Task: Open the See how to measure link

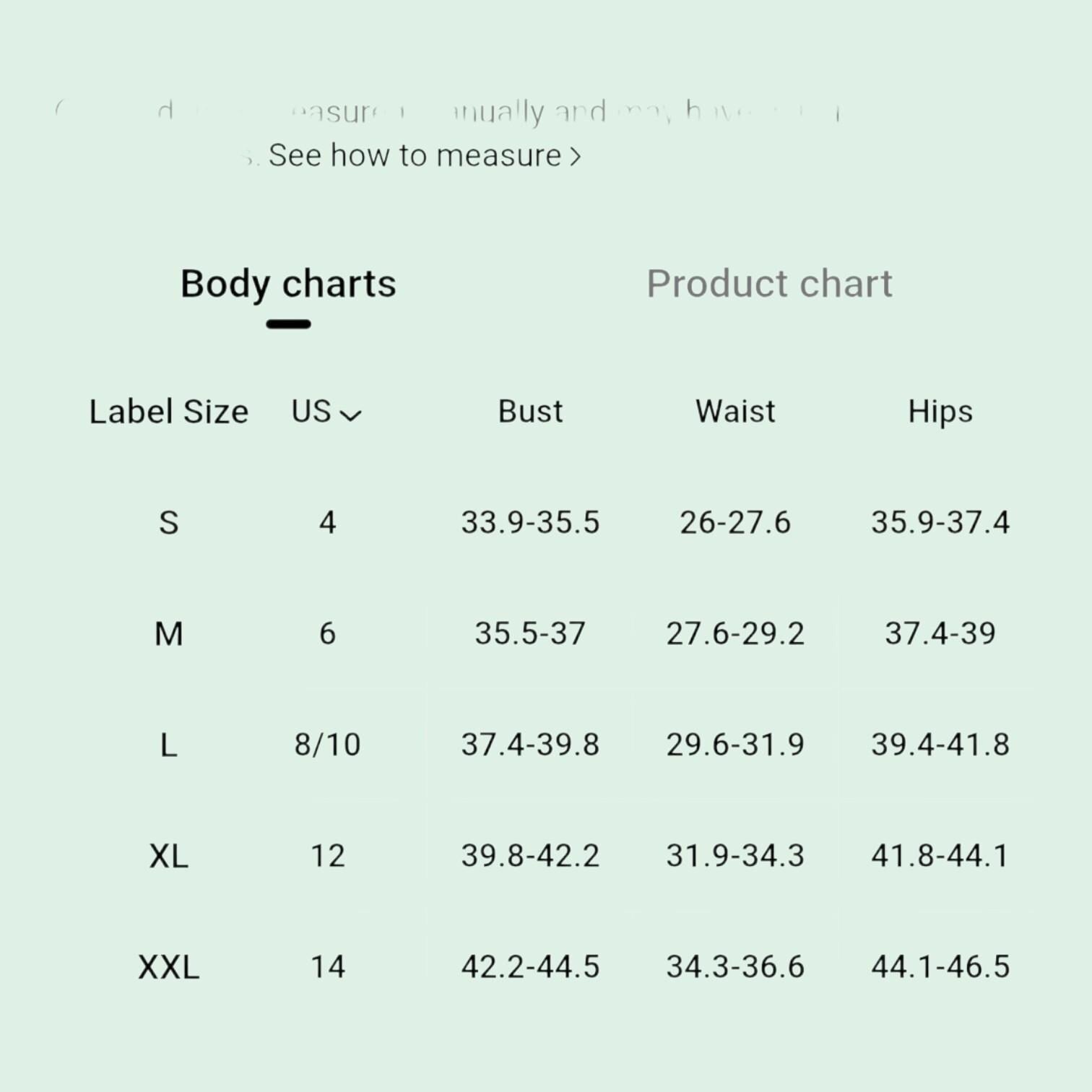Action: pos(424,156)
